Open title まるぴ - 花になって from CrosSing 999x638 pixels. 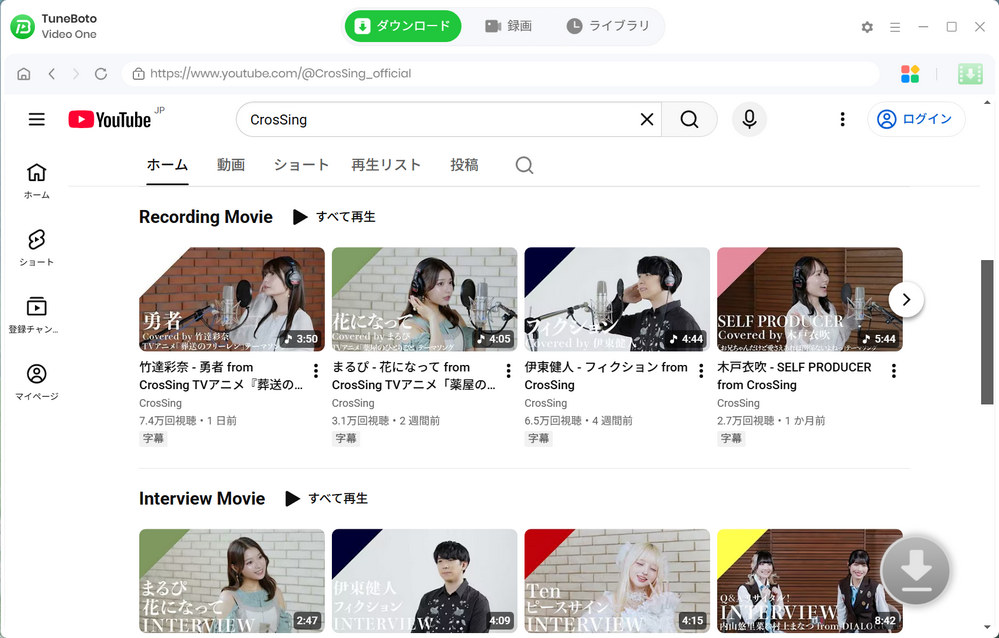tap(413, 376)
